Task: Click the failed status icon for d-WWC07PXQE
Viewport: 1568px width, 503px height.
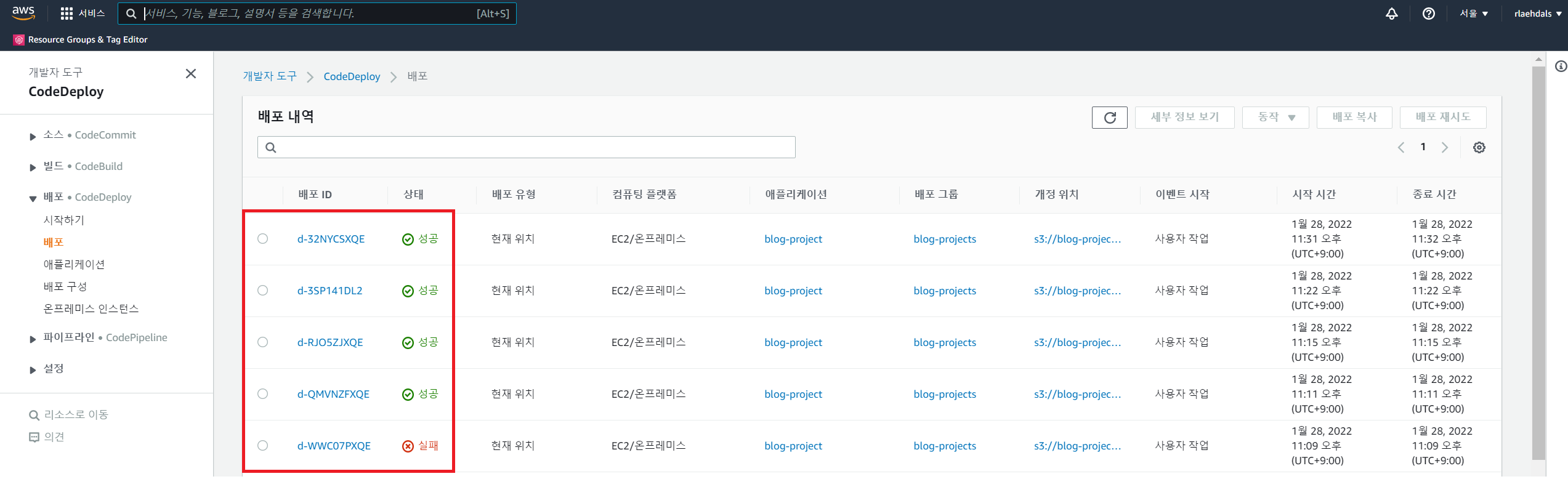Action: coord(408,446)
